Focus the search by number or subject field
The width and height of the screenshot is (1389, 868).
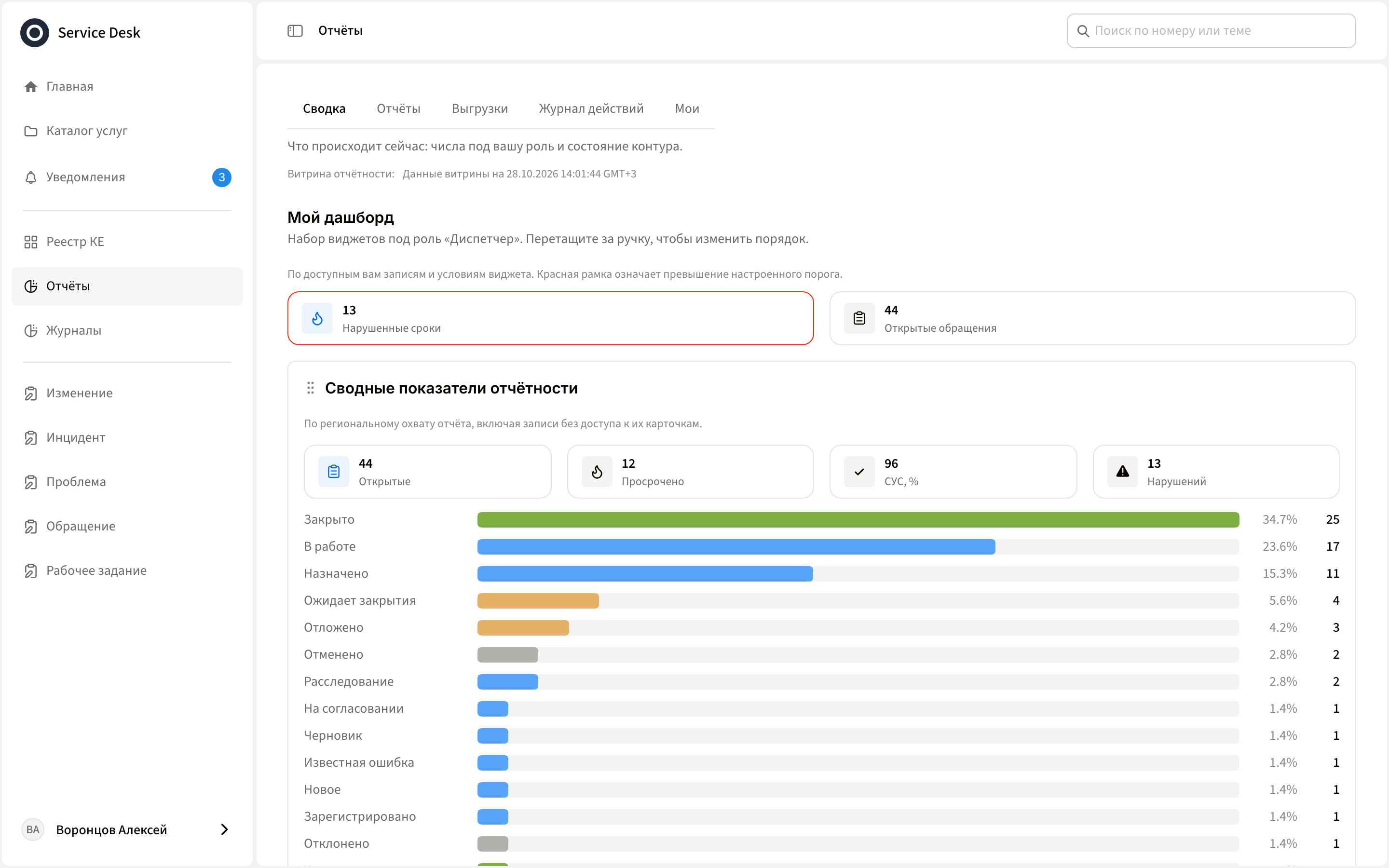pos(1211,31)
